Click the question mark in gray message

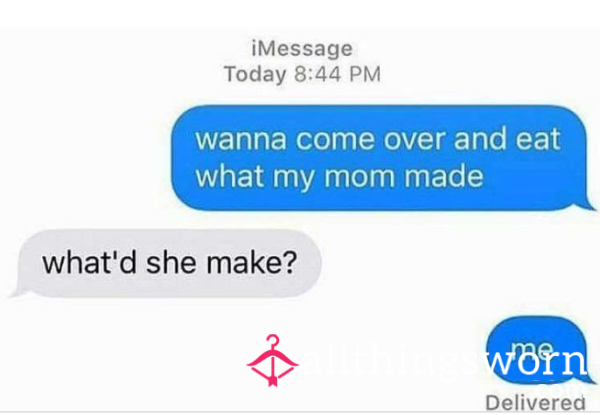[290, 262]
